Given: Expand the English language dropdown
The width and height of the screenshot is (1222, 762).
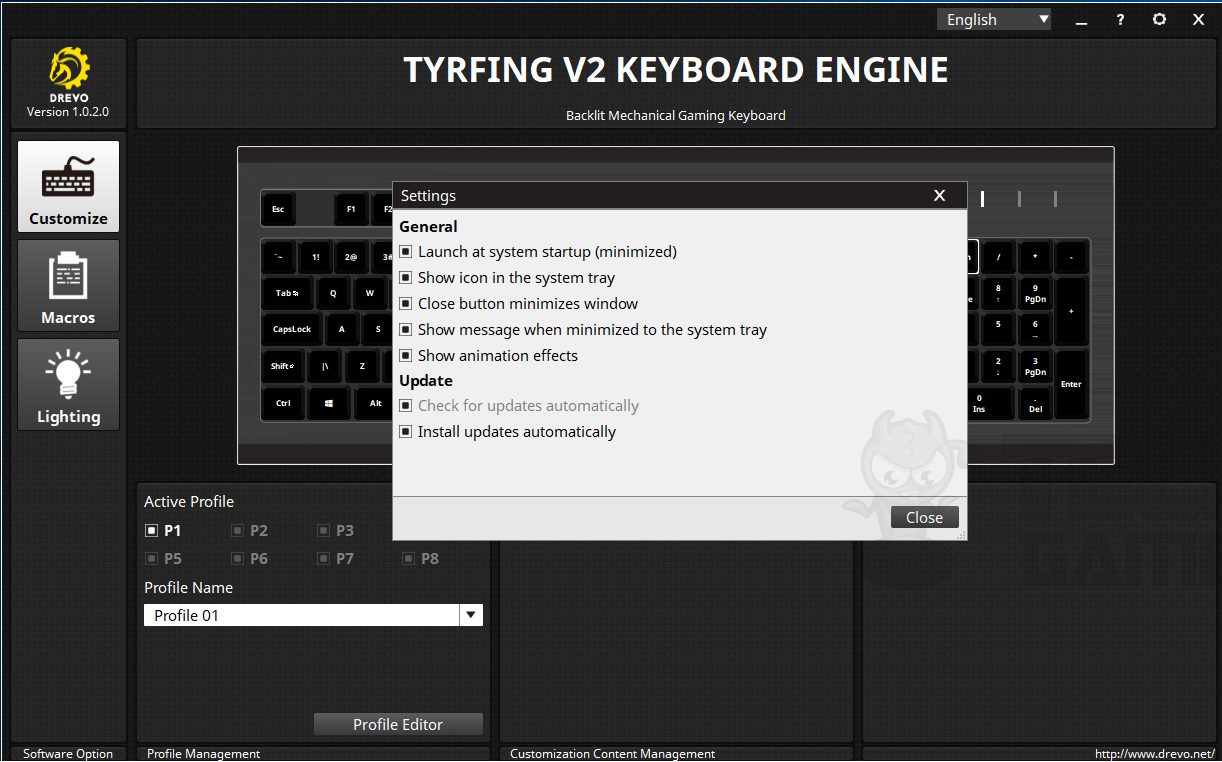Looking at the screenshot, I should pyautogui.click(x=994, y=19).
